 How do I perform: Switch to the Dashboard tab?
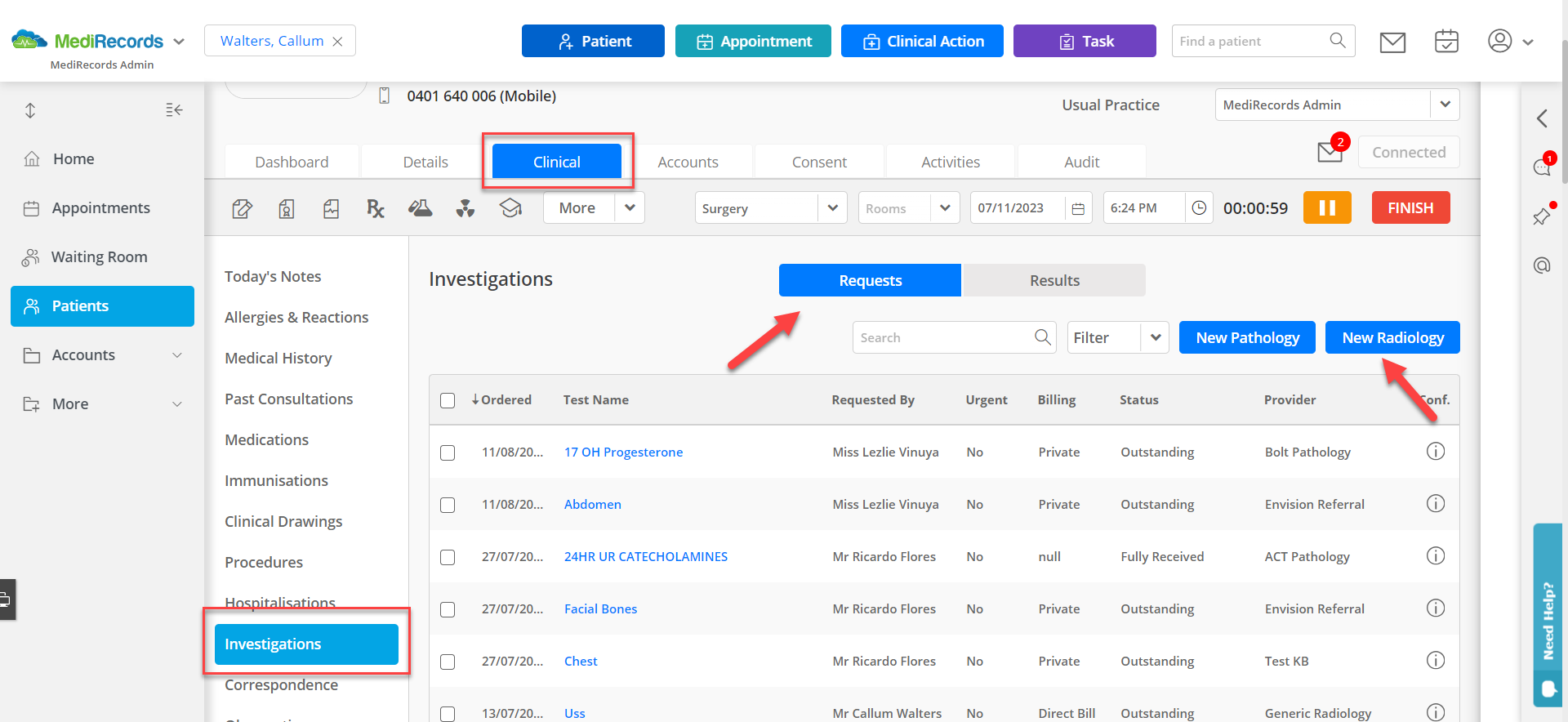pyautogui.click(x=292, y=162)
